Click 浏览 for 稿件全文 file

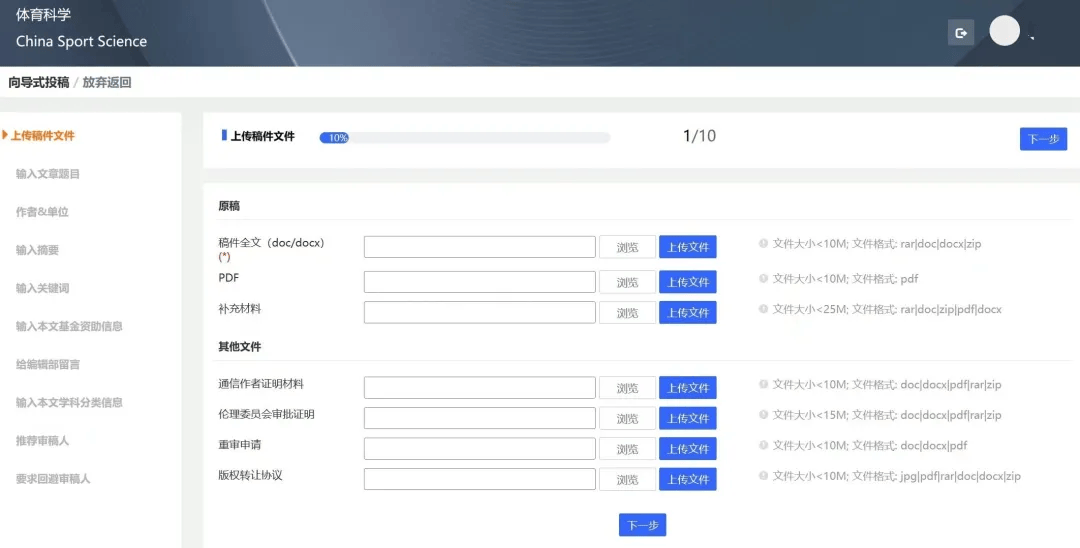pos(627,247)
